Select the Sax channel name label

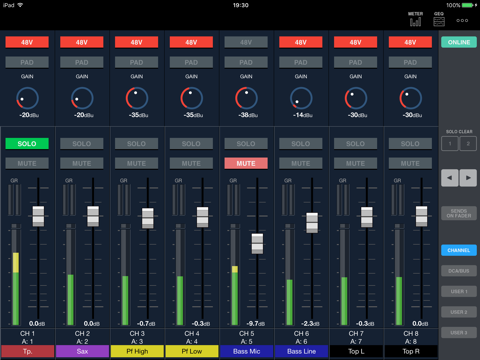point(82,351)
